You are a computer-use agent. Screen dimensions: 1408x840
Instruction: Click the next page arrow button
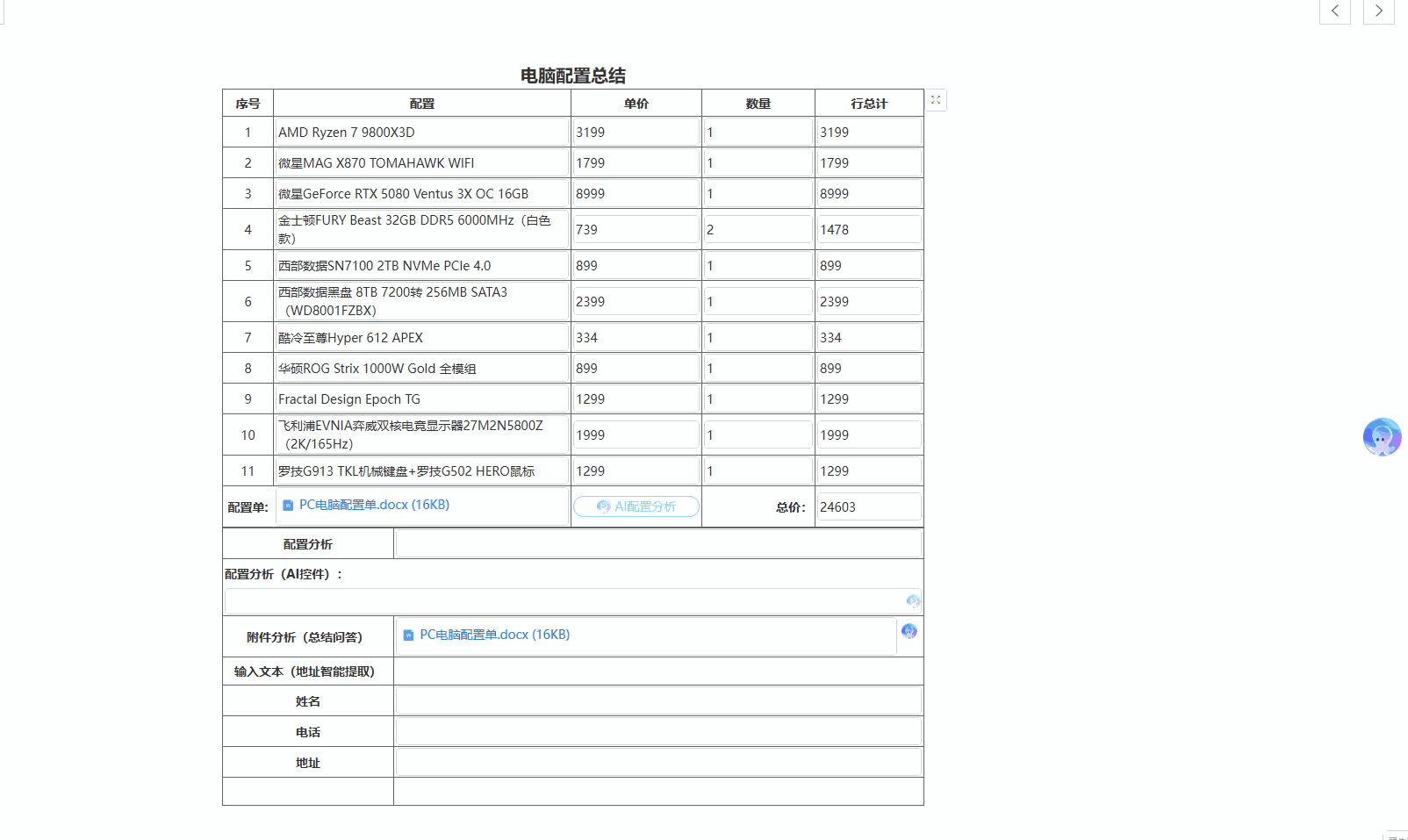(1378, 11)
